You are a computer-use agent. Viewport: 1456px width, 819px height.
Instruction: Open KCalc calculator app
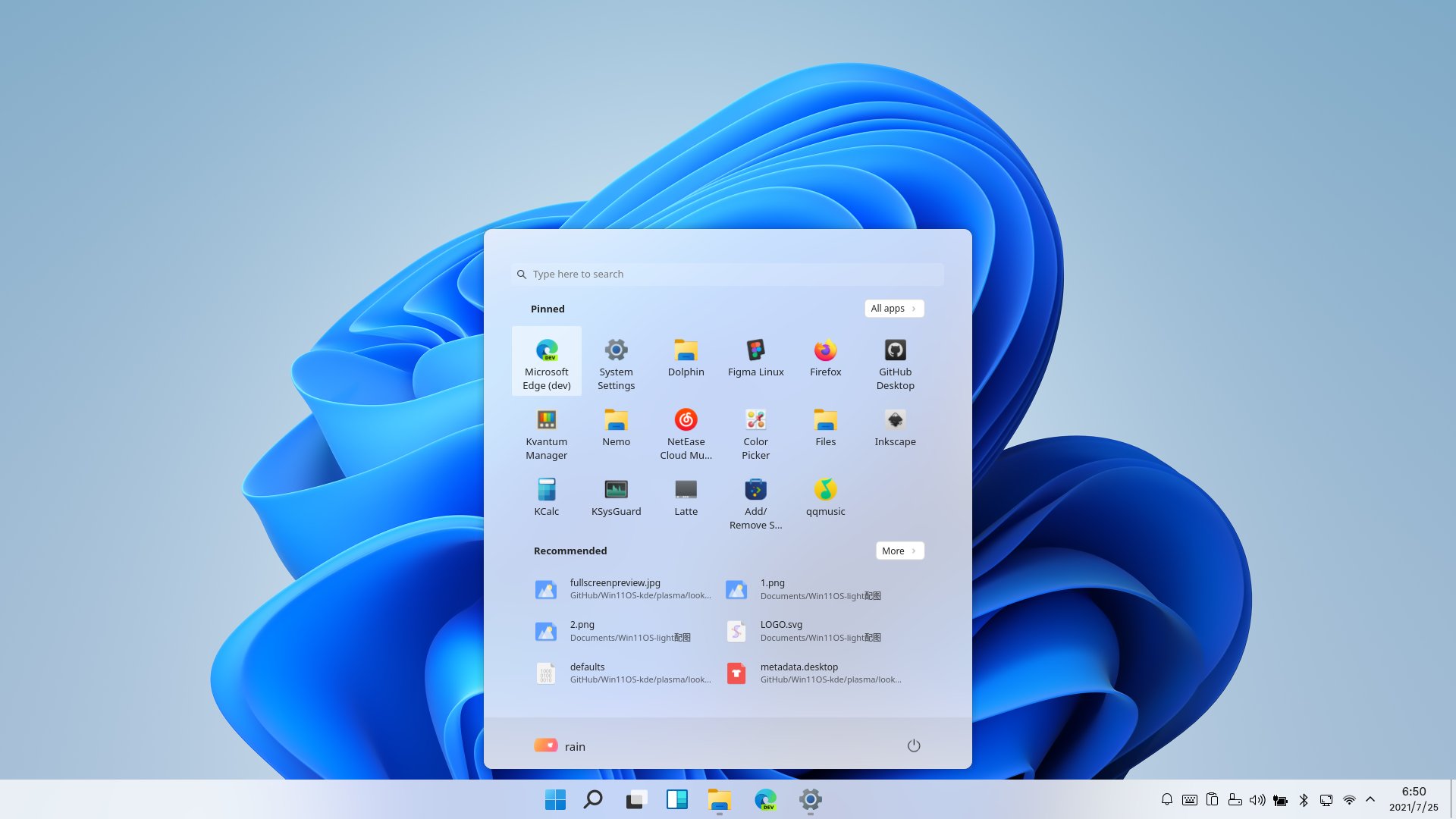[x=546, y=497]
